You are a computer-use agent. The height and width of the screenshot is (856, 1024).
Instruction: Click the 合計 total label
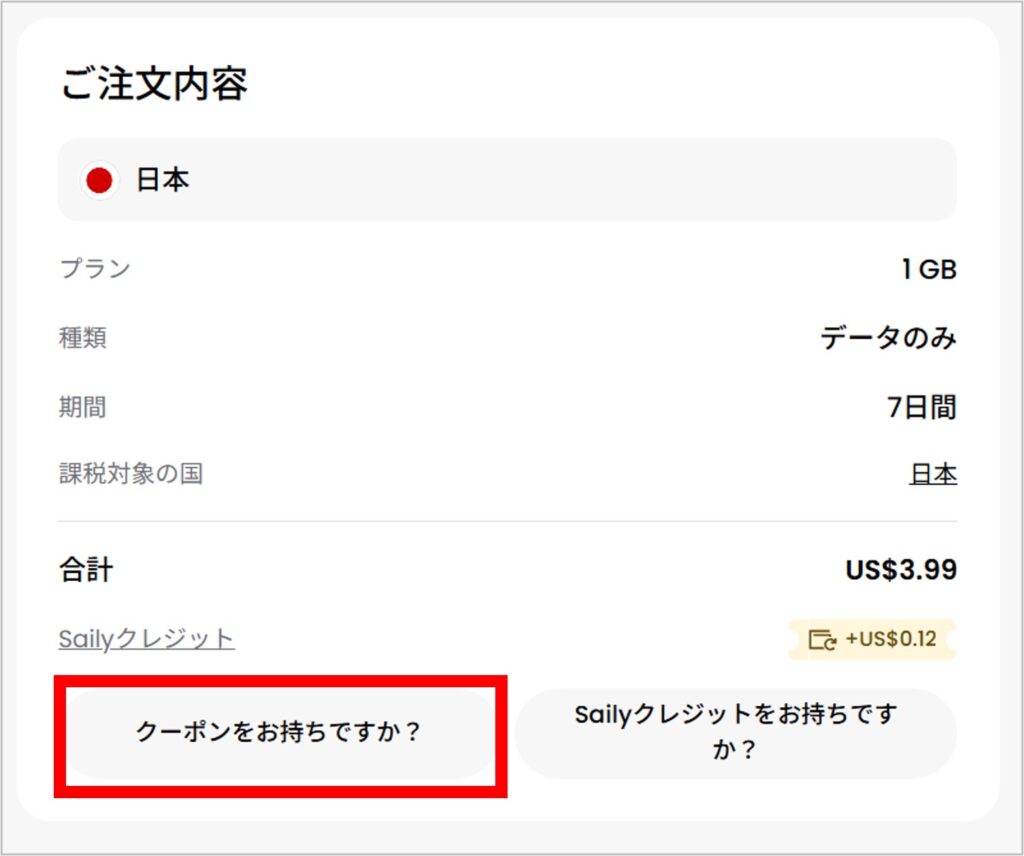(x=85, y=568)
